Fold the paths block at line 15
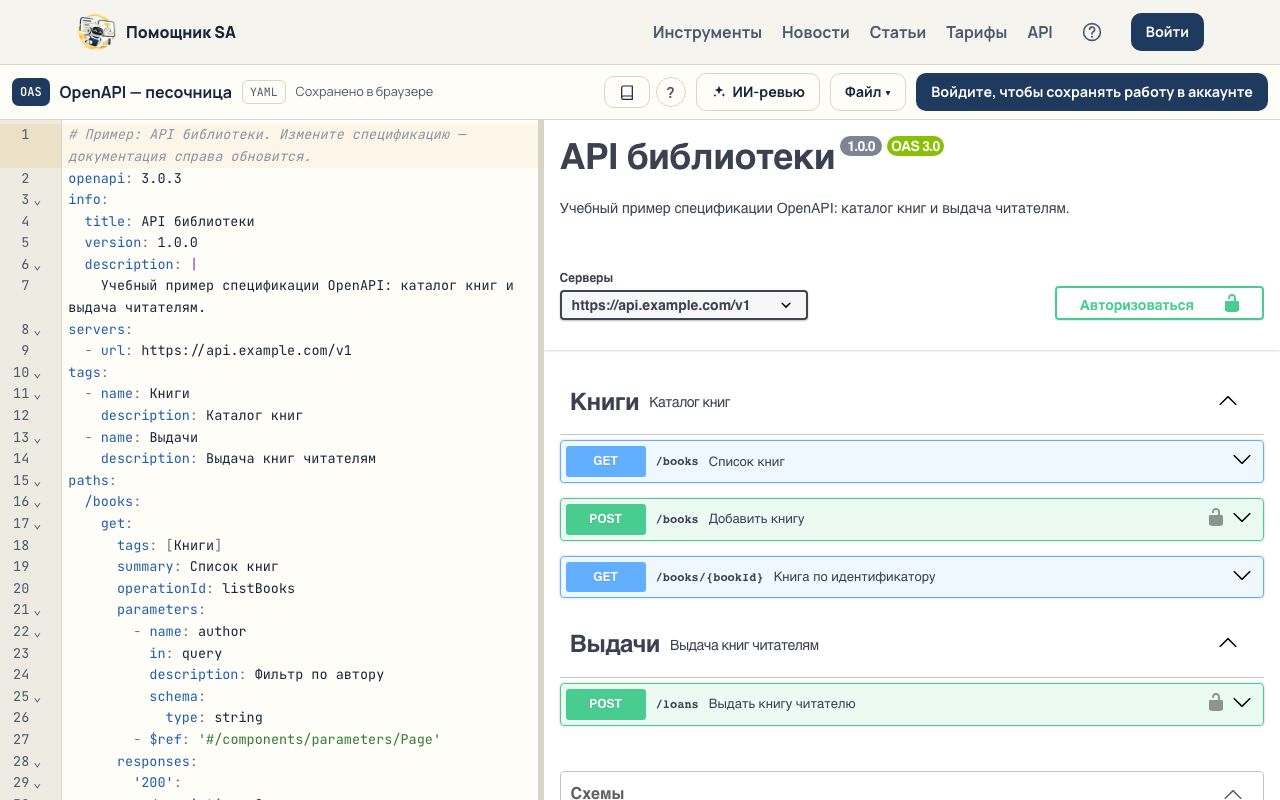The width and height of the screenshot is (1280, 800). pyautogui.click(x=37, y=482)
